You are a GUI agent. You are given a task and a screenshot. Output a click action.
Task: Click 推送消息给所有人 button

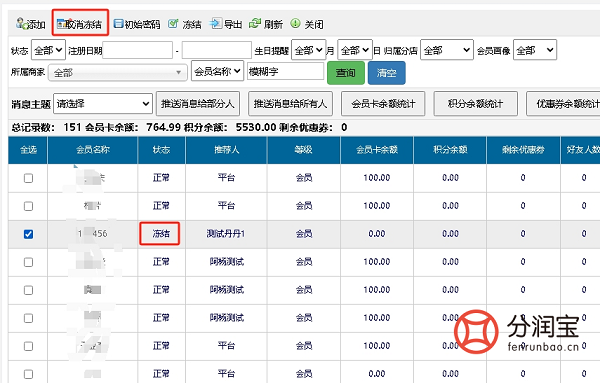pyautogui.click(x=290, y=104)
